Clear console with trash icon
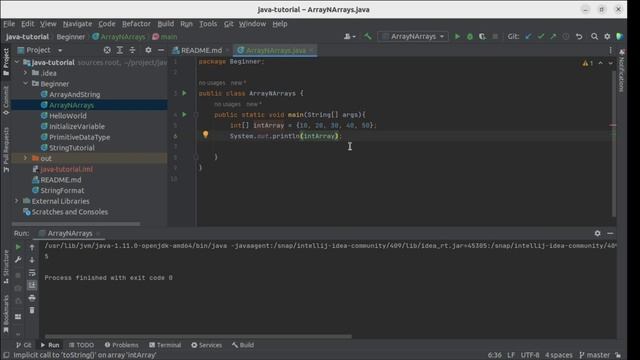 32,311
